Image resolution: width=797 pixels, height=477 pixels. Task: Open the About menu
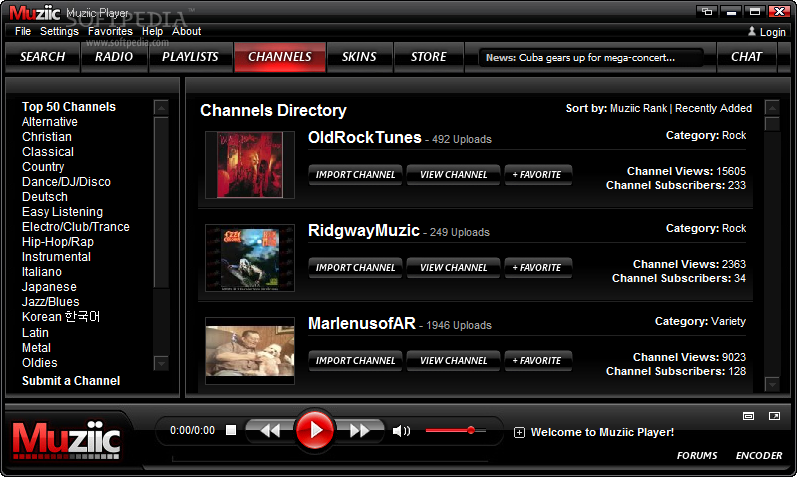187,32
